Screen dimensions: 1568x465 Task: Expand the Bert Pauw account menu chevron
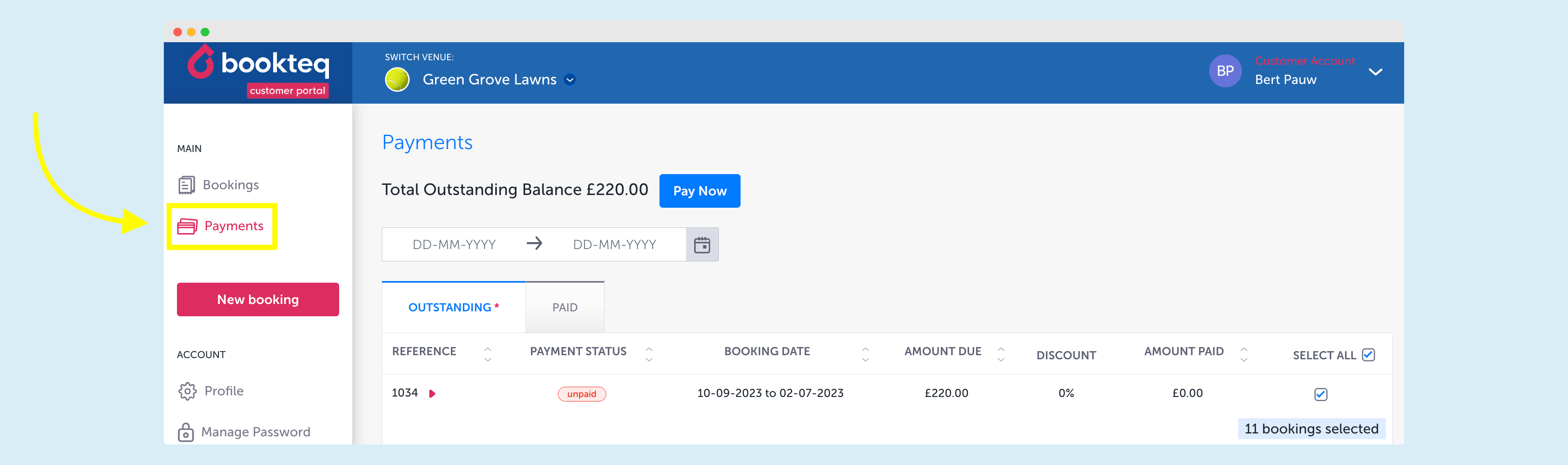[x=1375, y=72]
